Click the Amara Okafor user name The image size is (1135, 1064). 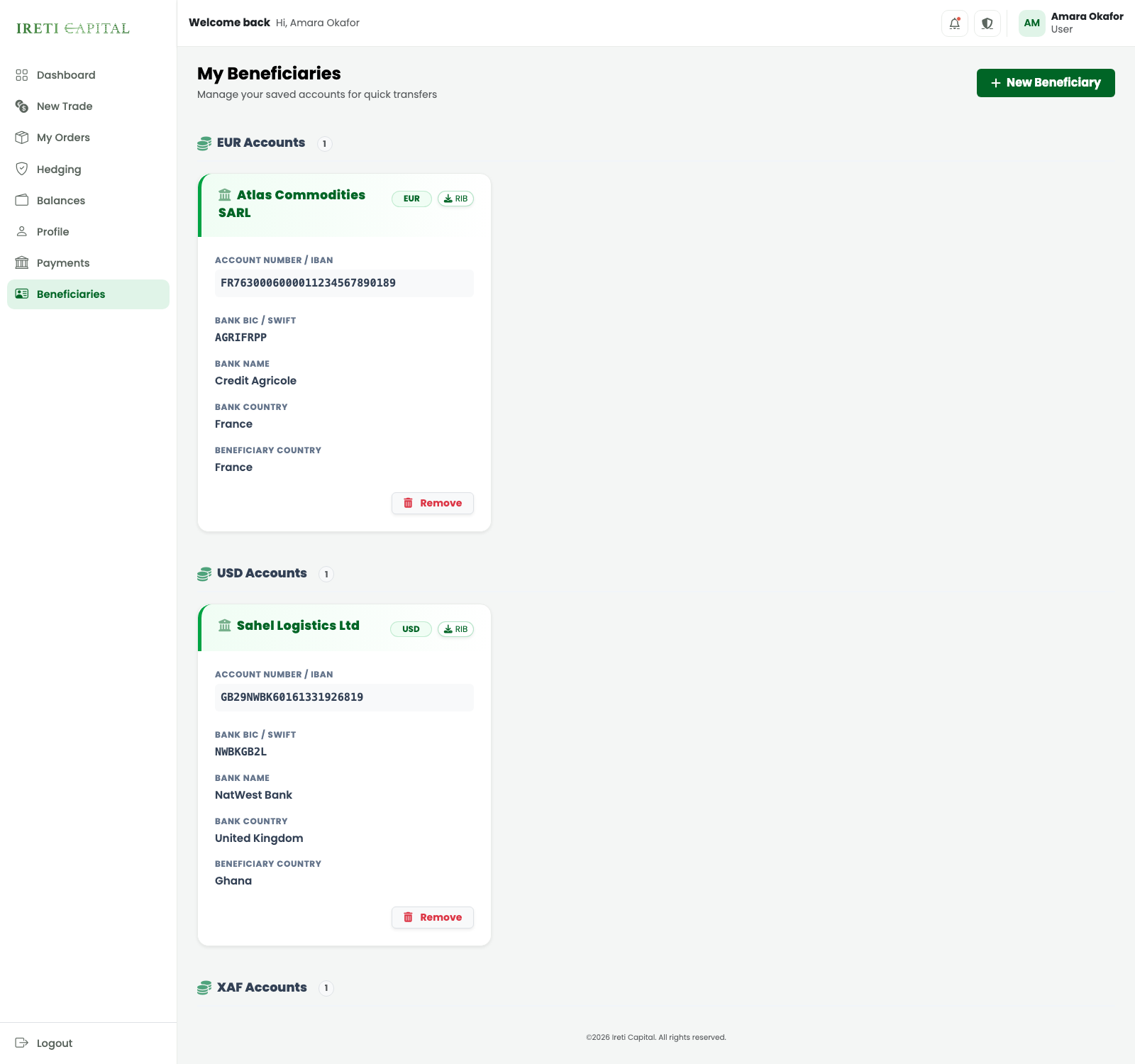click(x=1087, y=16)
